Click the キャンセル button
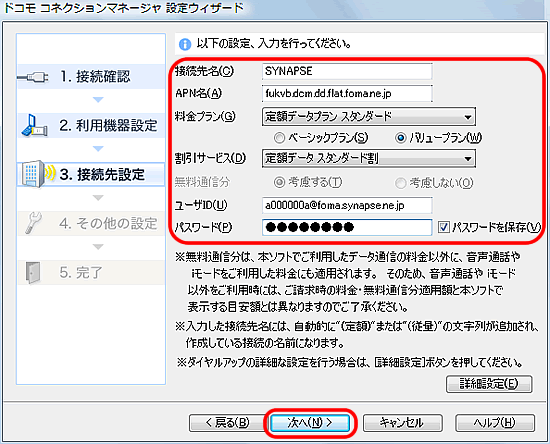This screenshot has height=444, width=550. click(402, 423)
